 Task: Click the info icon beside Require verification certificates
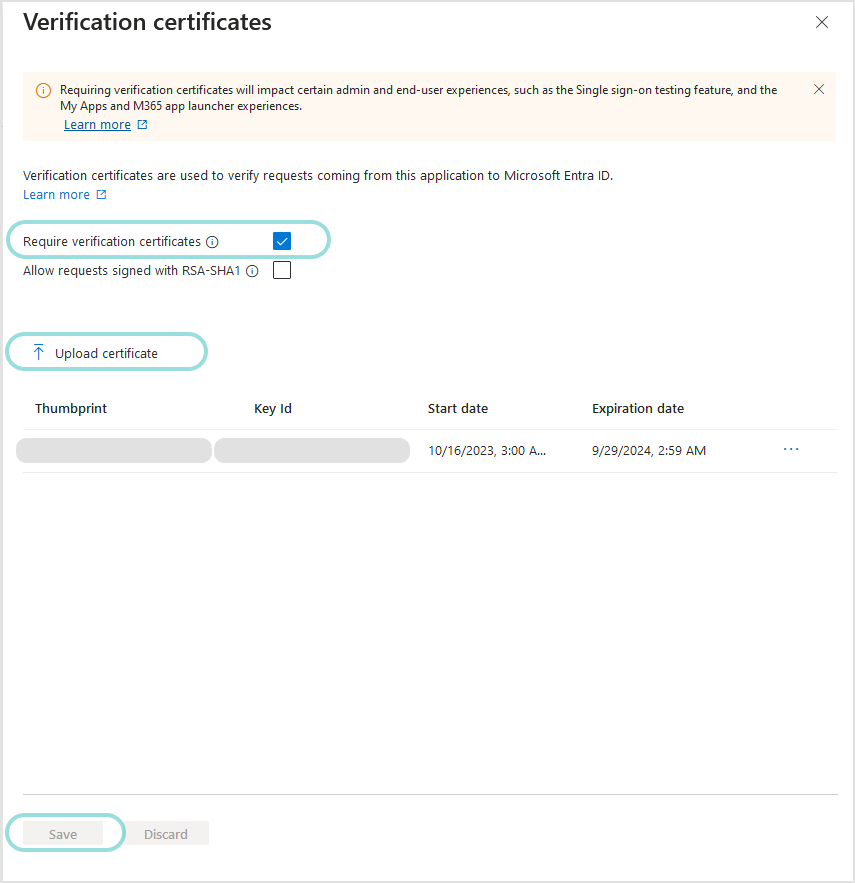pyautogui.click(x=210, y=241)
